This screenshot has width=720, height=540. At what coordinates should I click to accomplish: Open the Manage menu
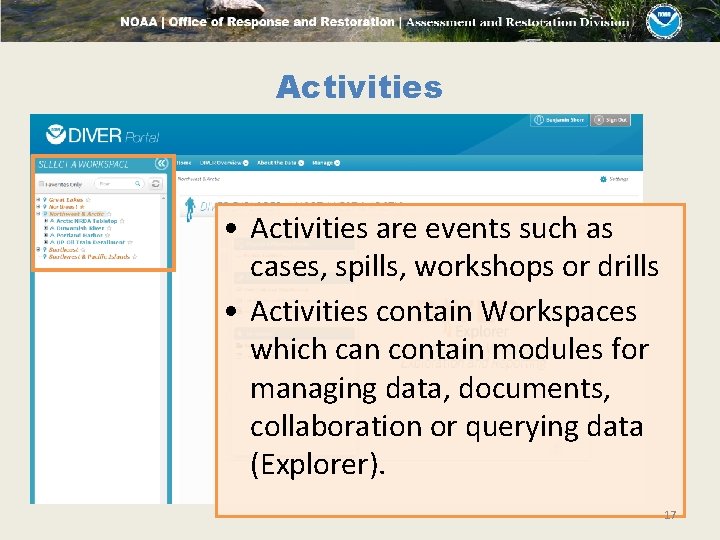tap(326, 163)
